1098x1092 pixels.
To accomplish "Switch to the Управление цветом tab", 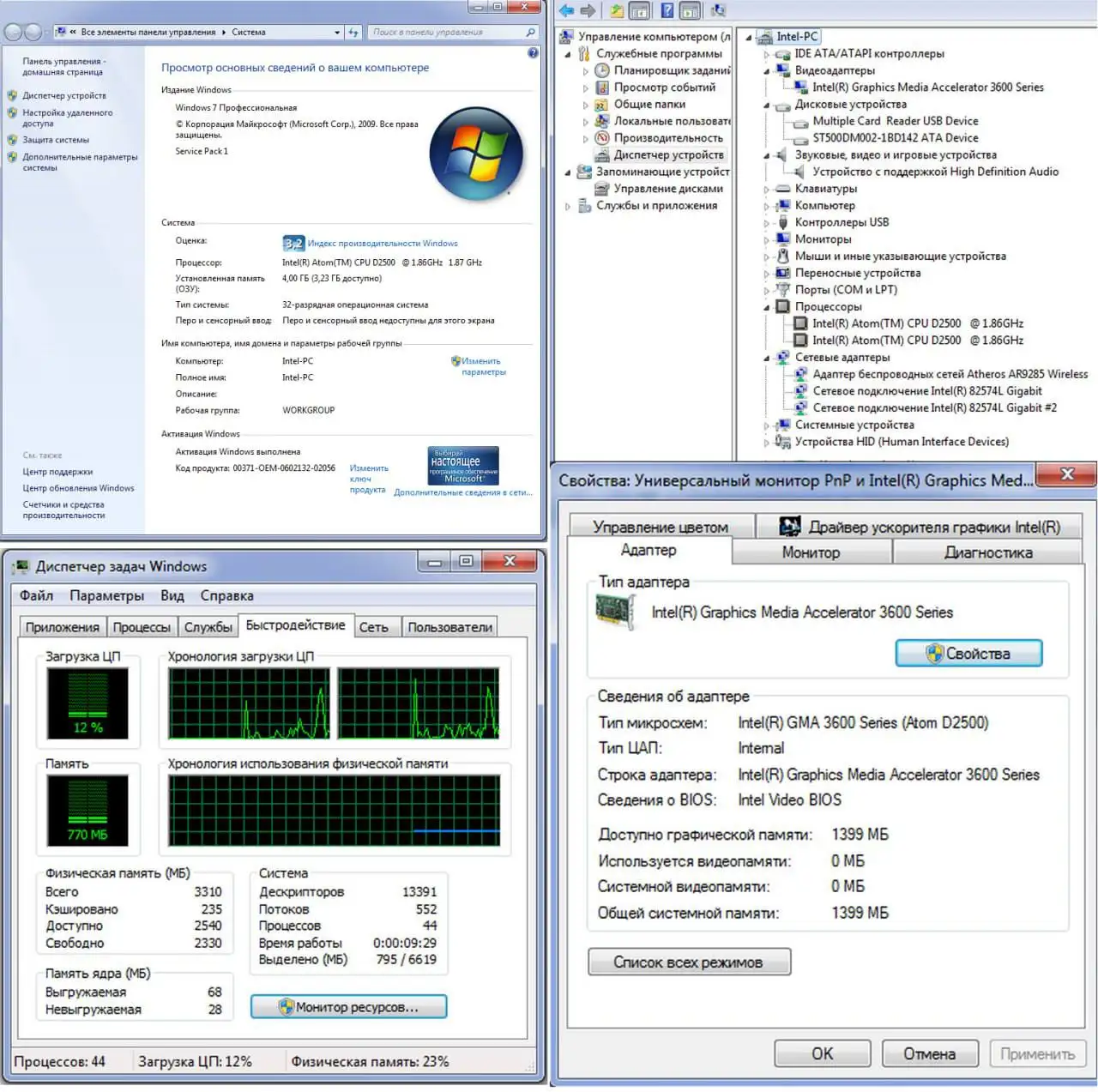I will 661,527.
